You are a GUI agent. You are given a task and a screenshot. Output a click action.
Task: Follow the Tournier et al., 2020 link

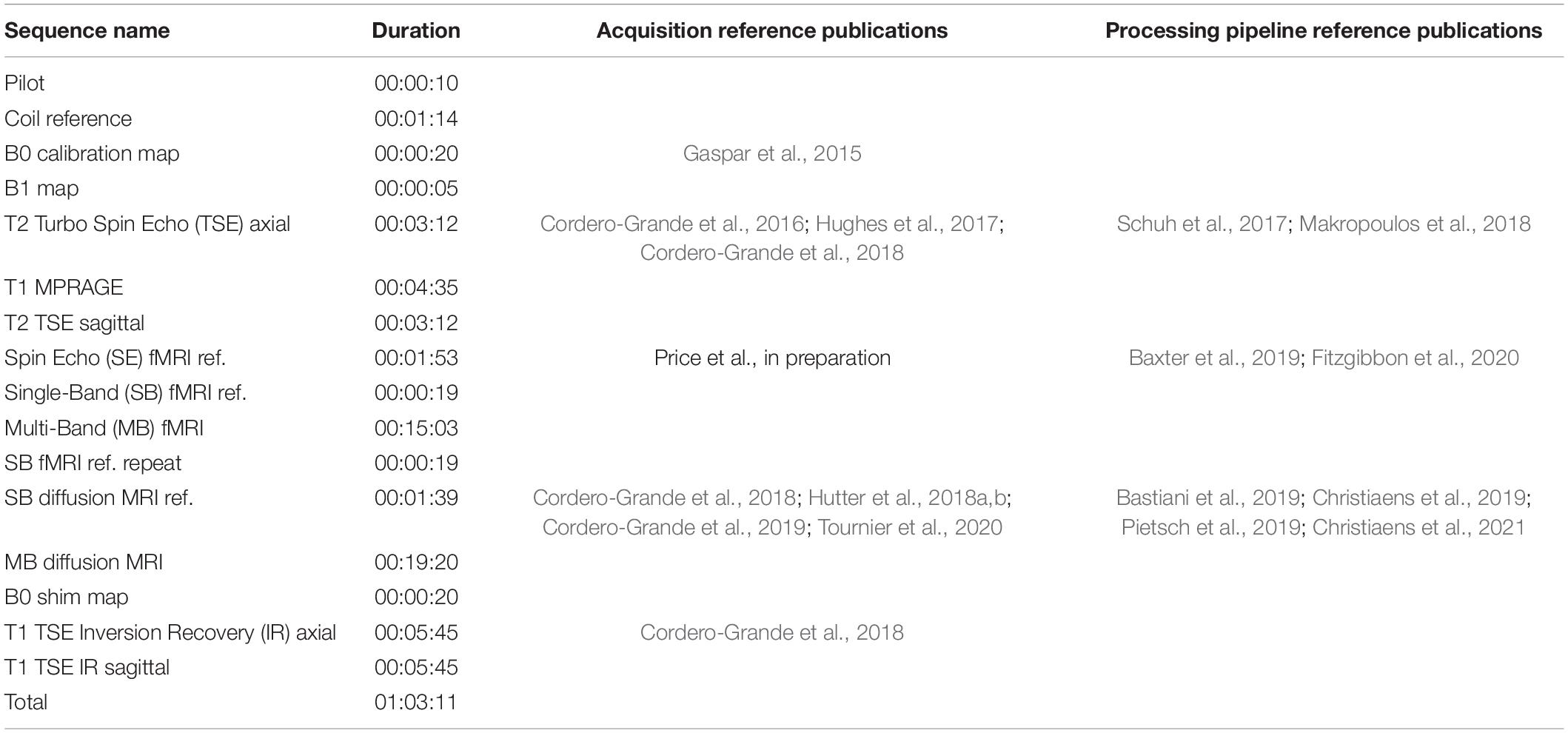[x=910, y=527]
